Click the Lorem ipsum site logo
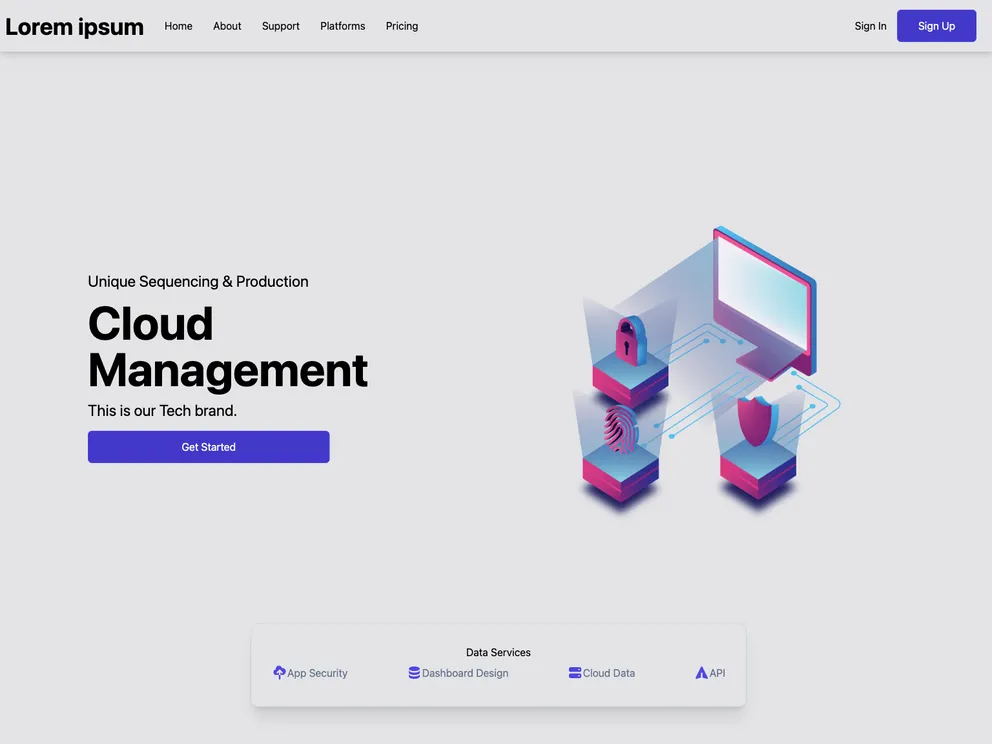Image resolution: width=992 pixels, height=744 pixels. pyautogui.click(x=74, y=26)
